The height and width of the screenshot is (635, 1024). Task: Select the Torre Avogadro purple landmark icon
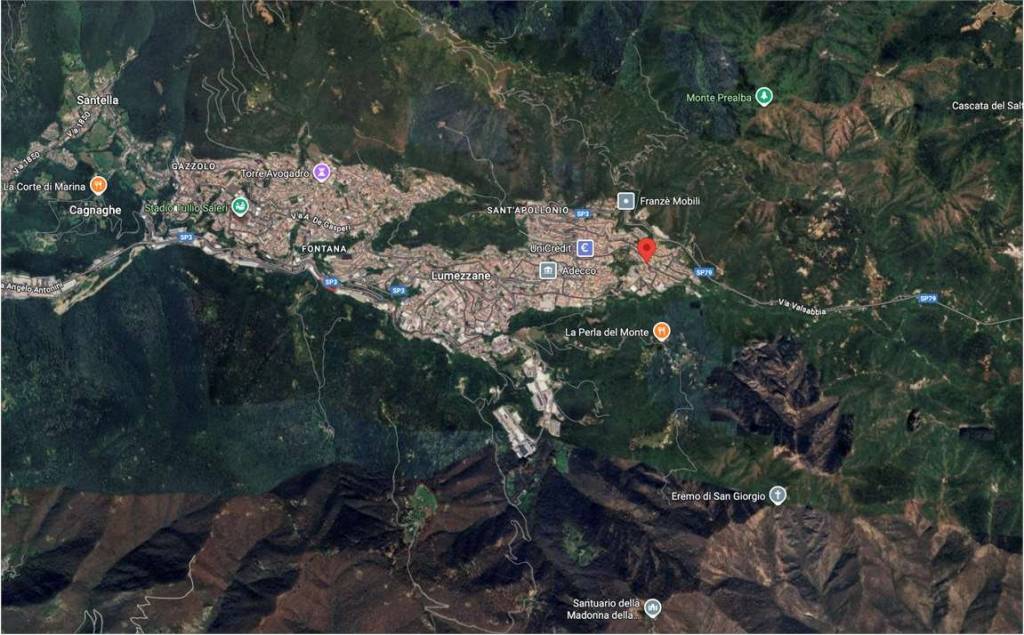click(321, 173)
